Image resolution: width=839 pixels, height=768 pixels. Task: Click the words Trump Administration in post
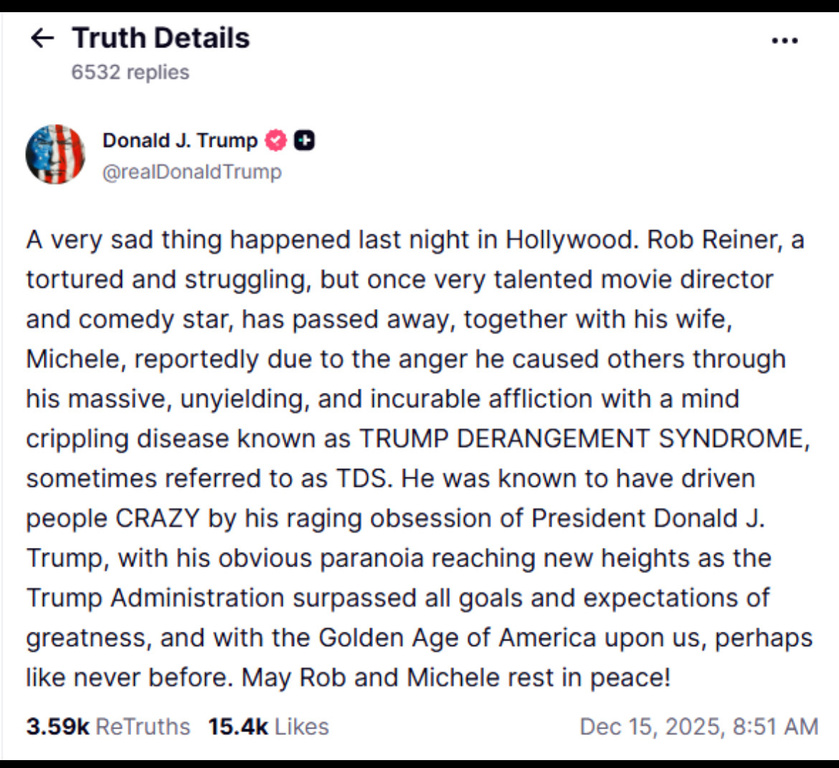click(x=155, y=598)
